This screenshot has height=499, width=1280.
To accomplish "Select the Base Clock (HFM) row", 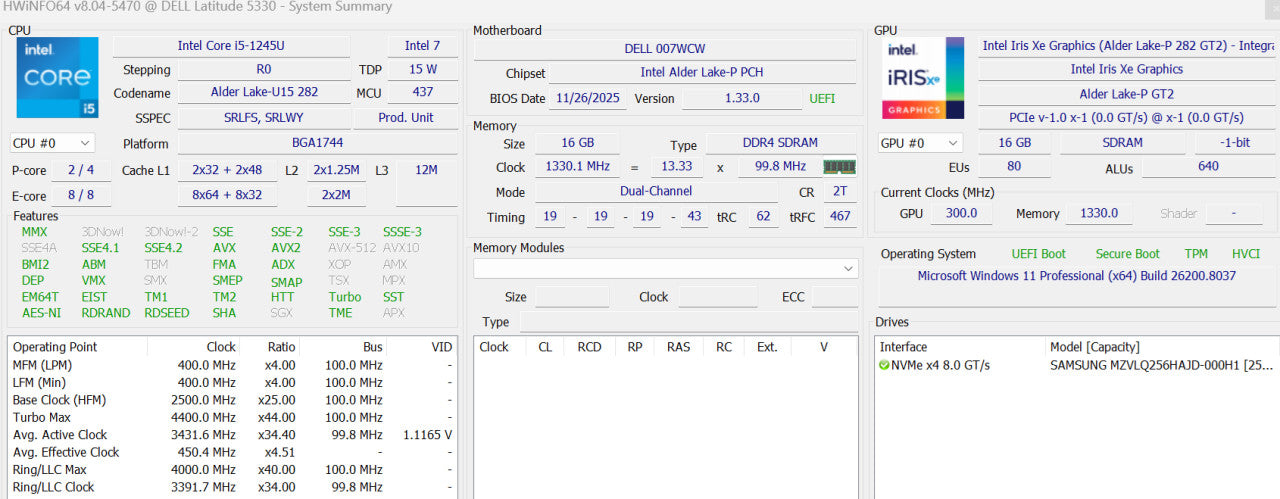I will 232,400.
